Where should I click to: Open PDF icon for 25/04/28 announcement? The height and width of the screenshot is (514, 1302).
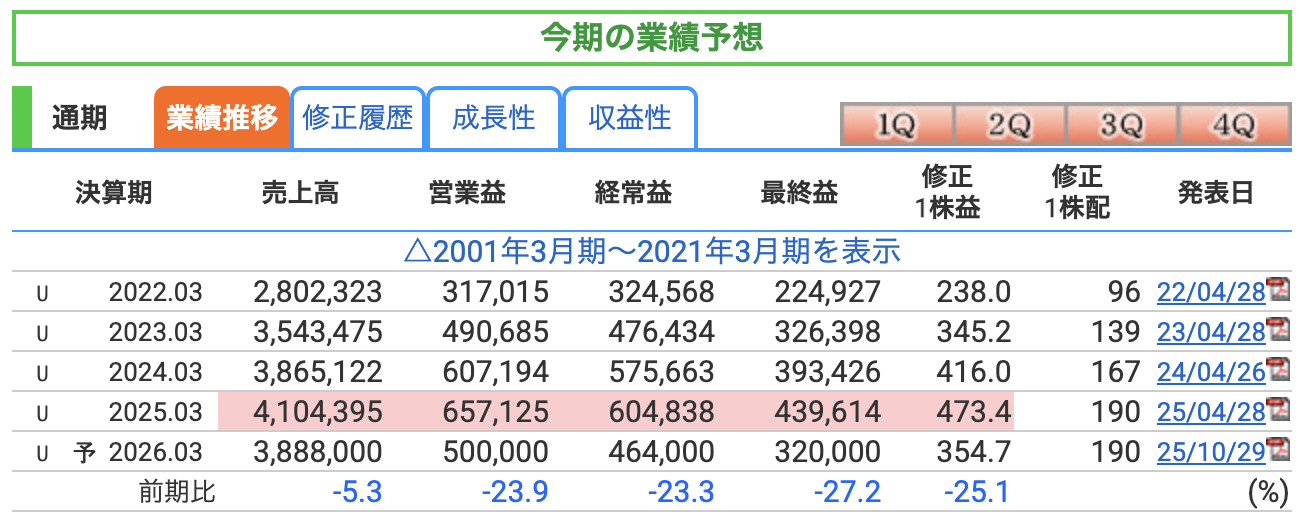[1278, 410]
